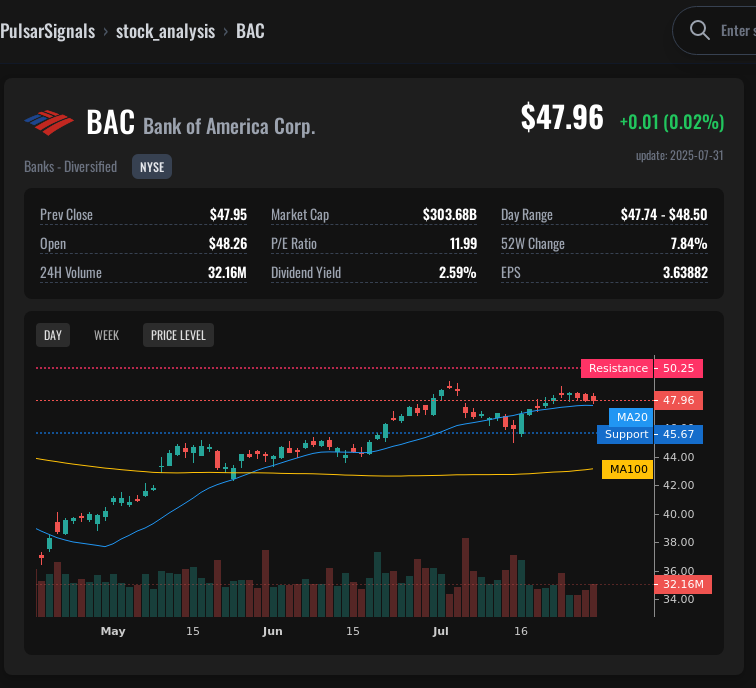Click the Support 45.67 label
Image resolution: width=756 pixels, height=688 pixels.
(650, 434)
